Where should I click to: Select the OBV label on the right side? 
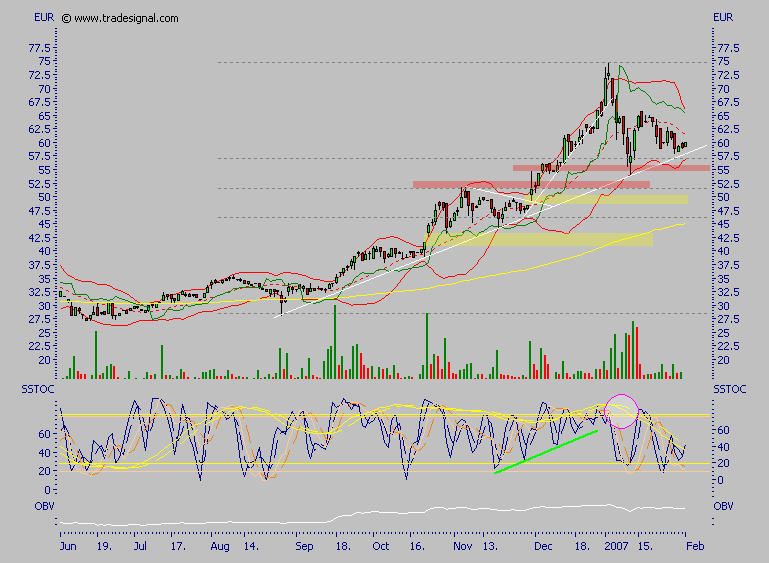click(723, 506)
